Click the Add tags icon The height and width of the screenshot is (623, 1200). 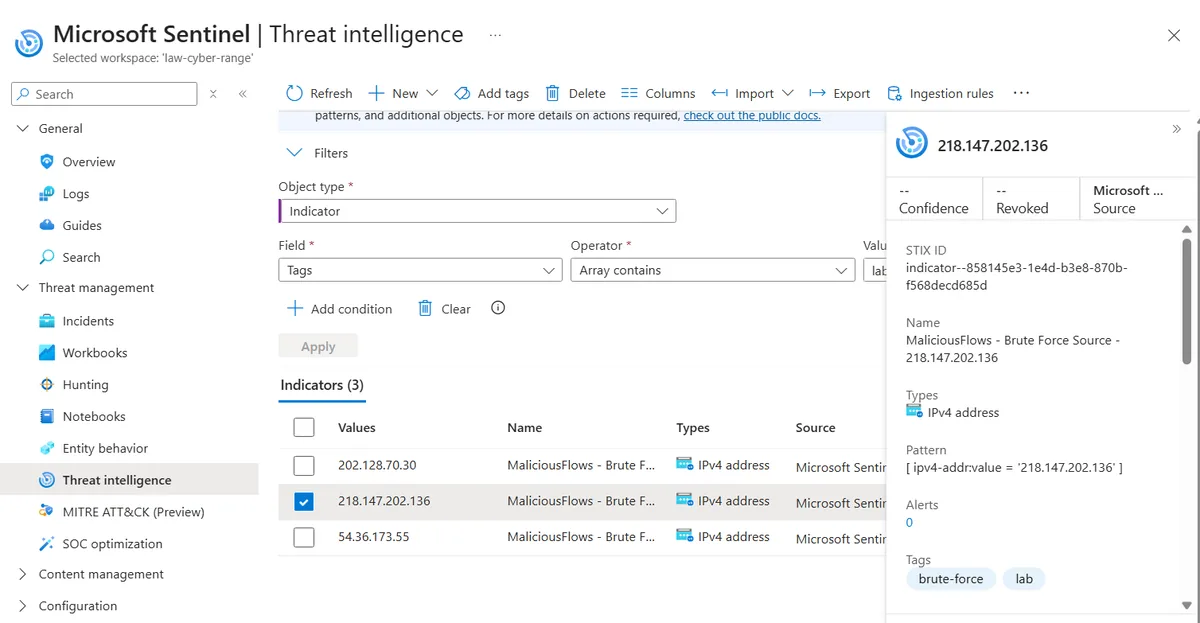click(x=462, y=93)
